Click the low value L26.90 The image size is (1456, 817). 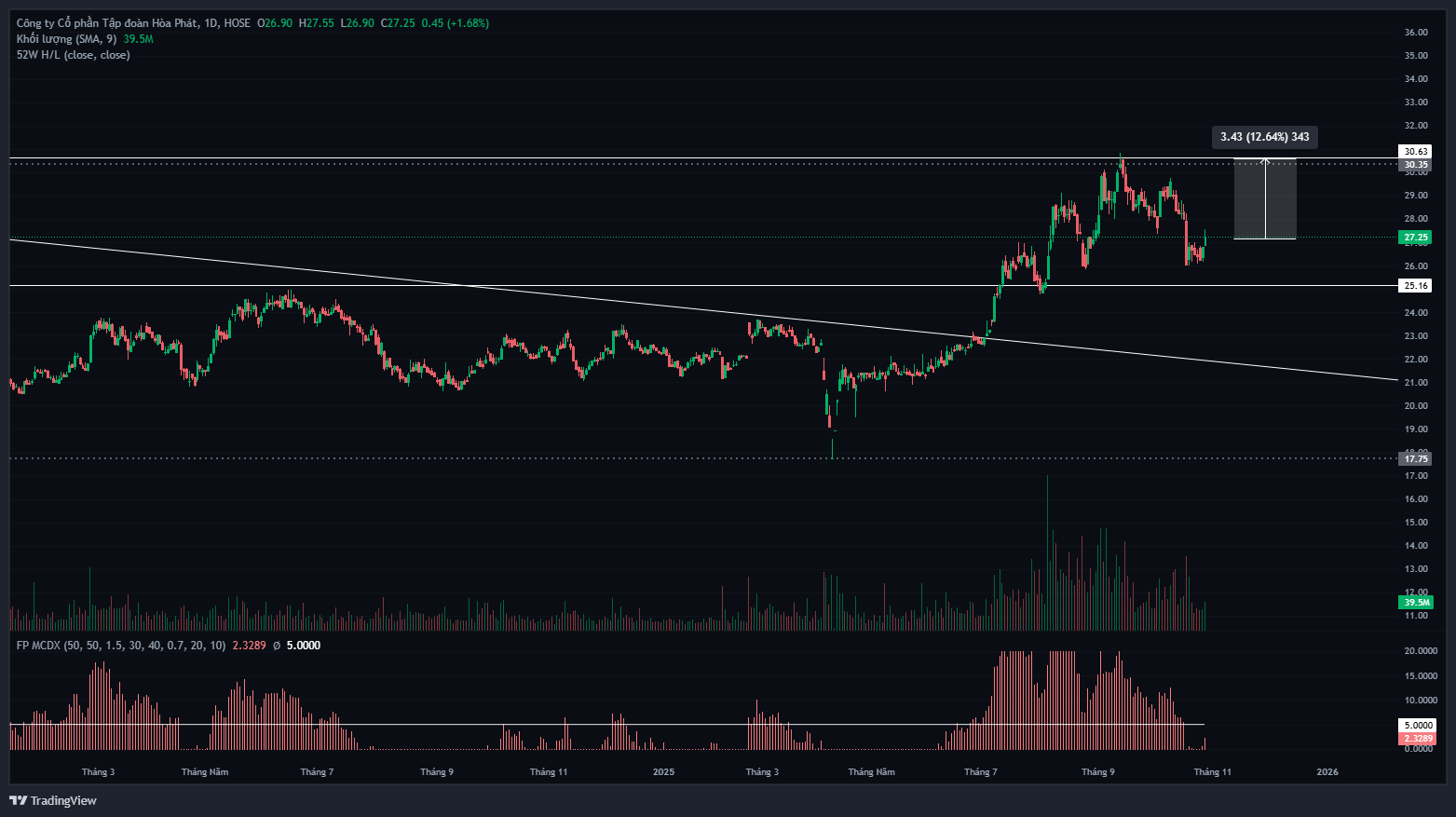point(357,23)
